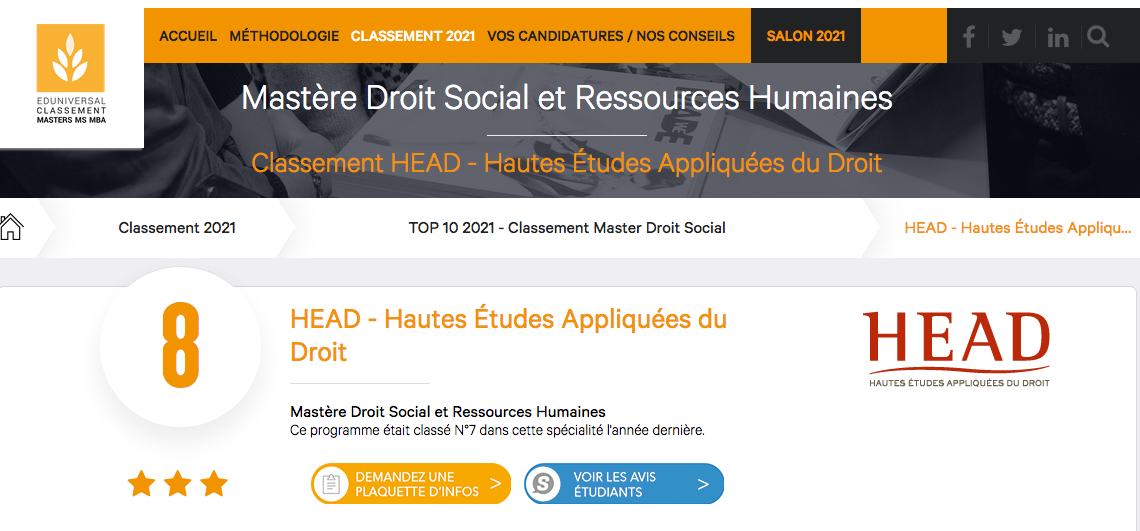The image size is (1140, 531).
Task: Click the black Mastère Droit Social program name
Action: point(448,412)
